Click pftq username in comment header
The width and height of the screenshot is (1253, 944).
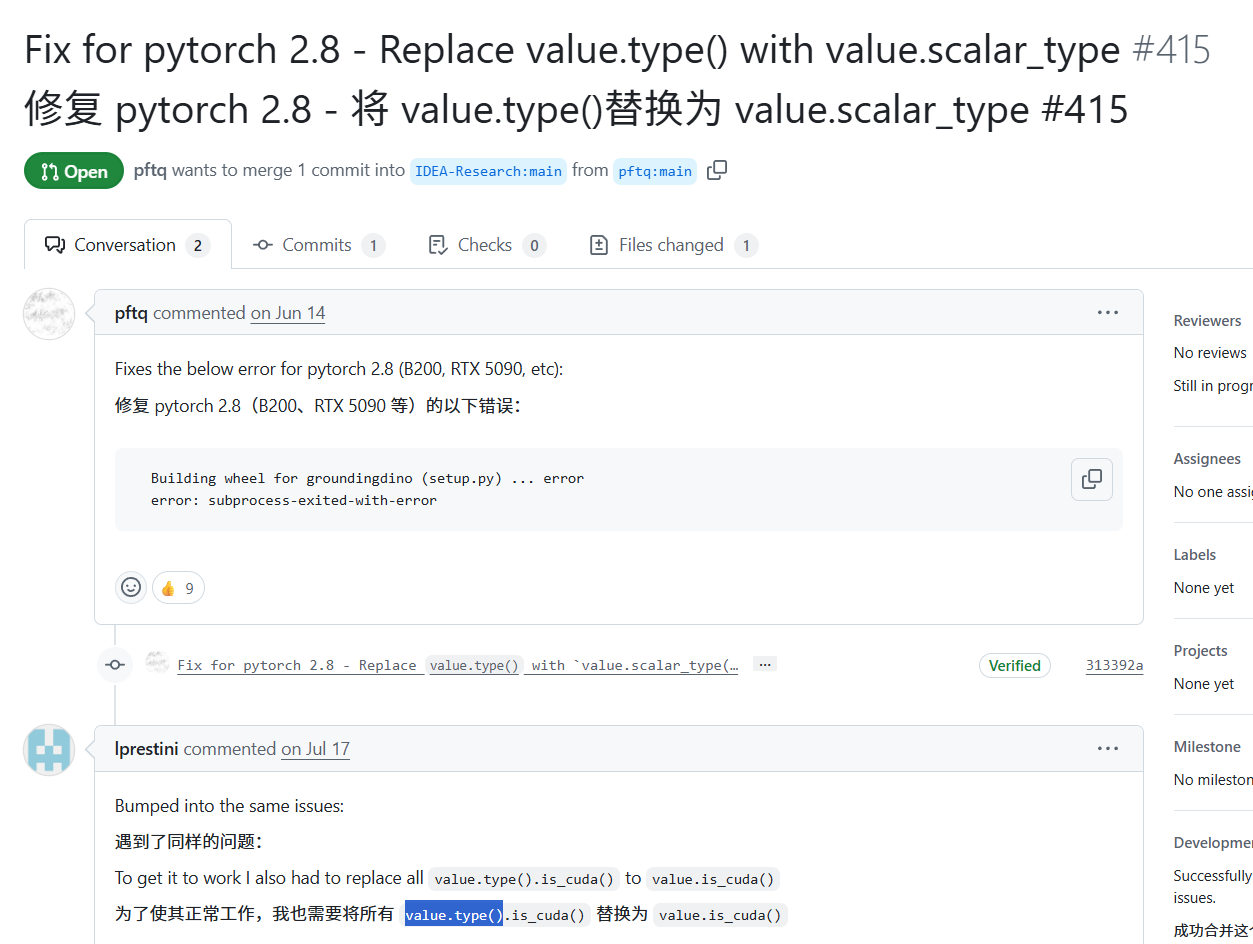click(x=131, y=313)
